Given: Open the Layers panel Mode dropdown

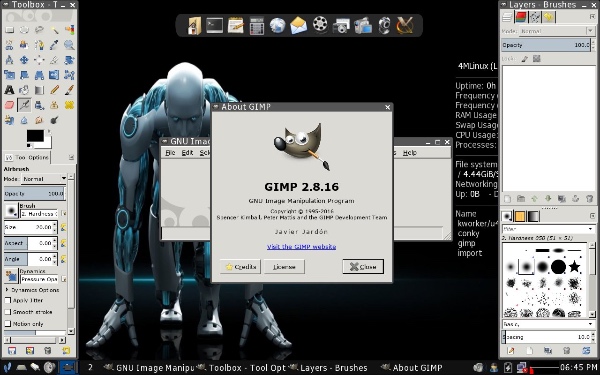Looking at the screenshot, I should [548, 31].
